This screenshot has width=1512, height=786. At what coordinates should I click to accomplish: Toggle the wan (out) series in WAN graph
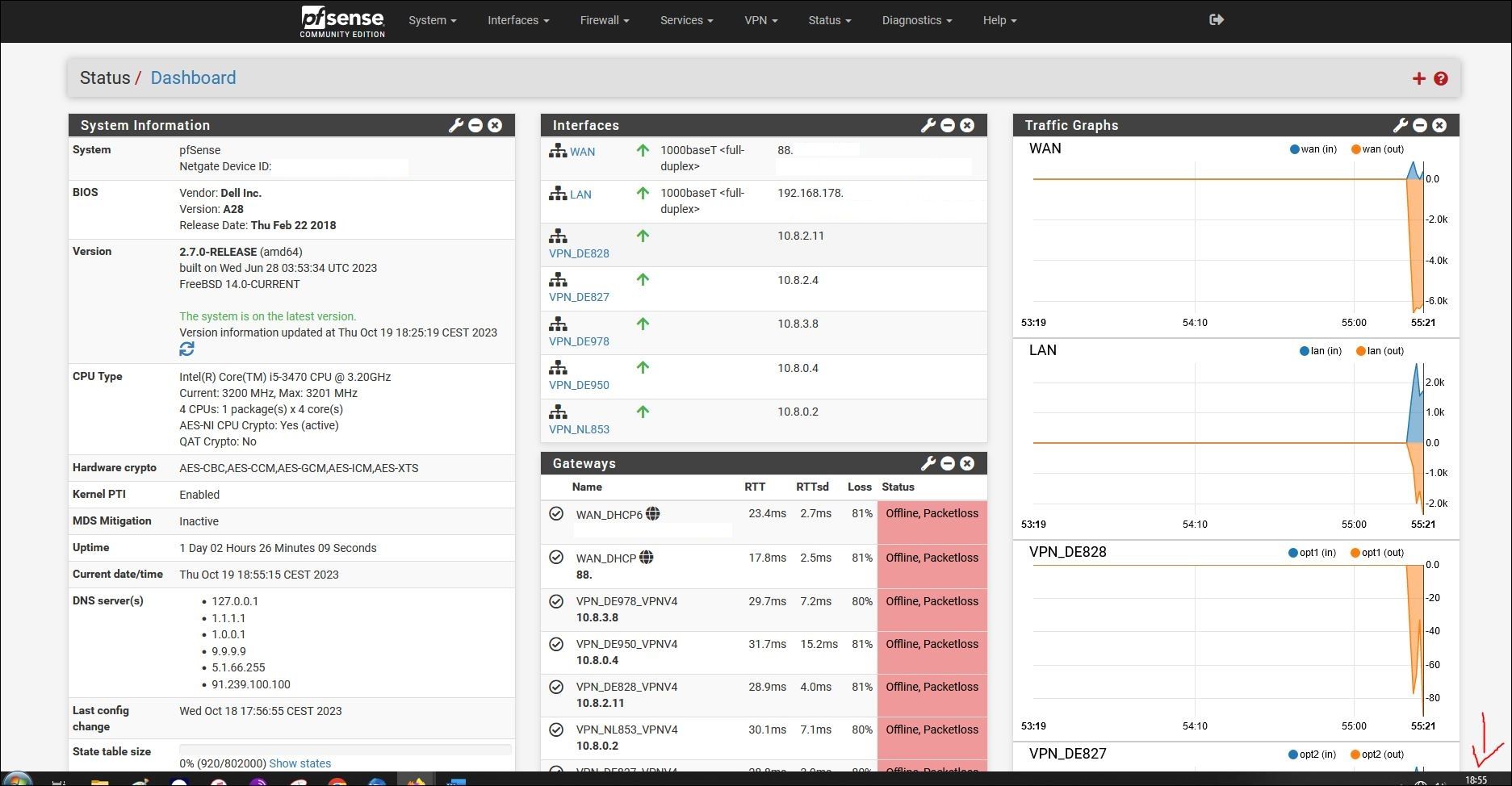click(1377, 149)
